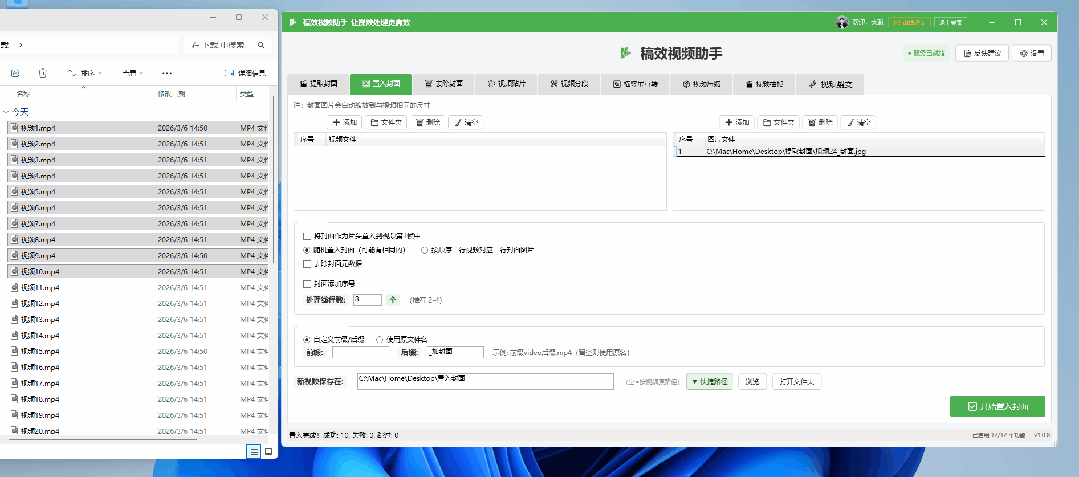Click the Folder button above the image list
Image resolution: width=1079 pixels, height=477 pixels.
coord(778,121)
